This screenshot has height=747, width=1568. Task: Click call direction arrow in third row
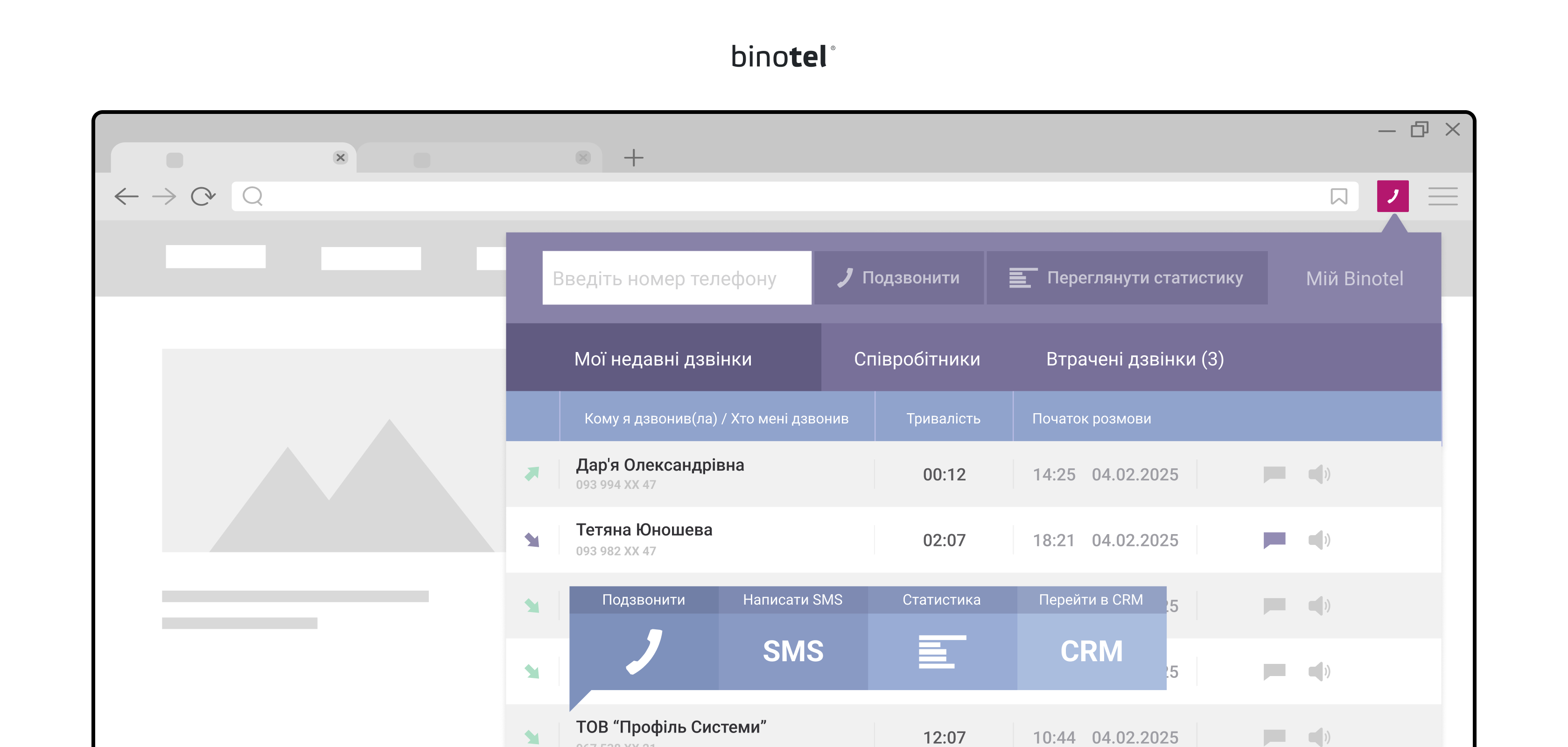tap(532, 605)
